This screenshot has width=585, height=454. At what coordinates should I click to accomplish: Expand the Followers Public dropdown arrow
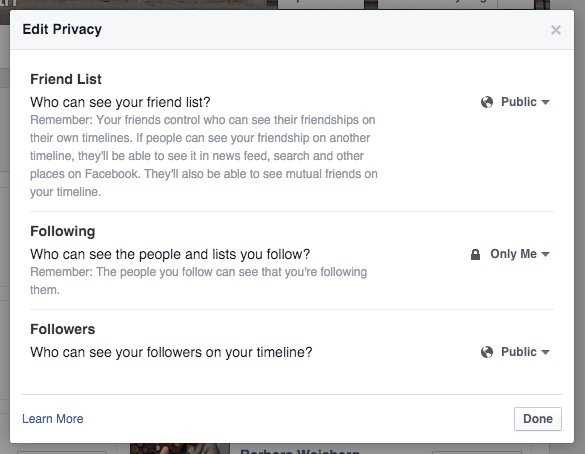(x=545, y=352)
